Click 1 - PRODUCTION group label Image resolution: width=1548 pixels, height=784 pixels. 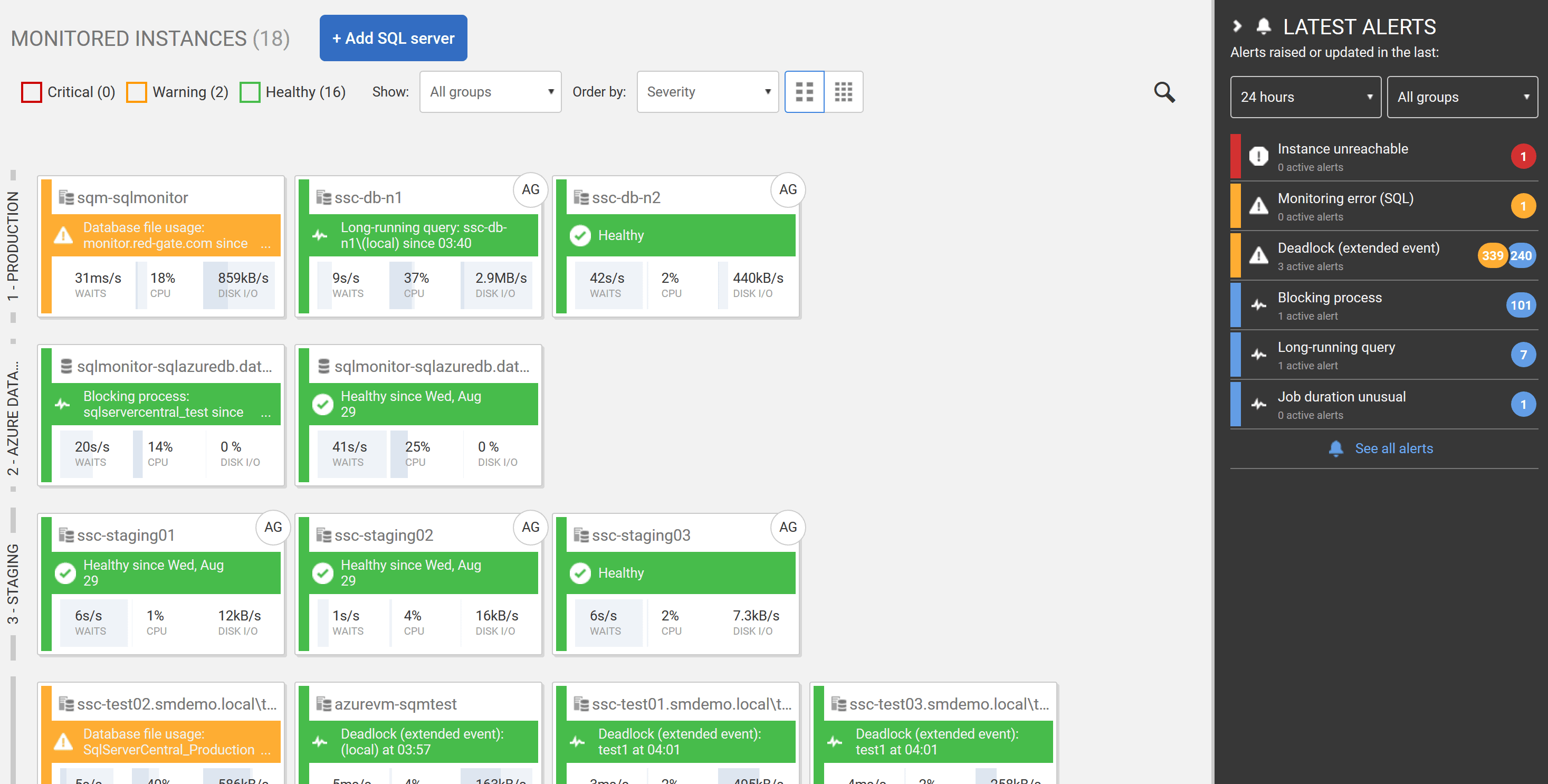point(13,246)
